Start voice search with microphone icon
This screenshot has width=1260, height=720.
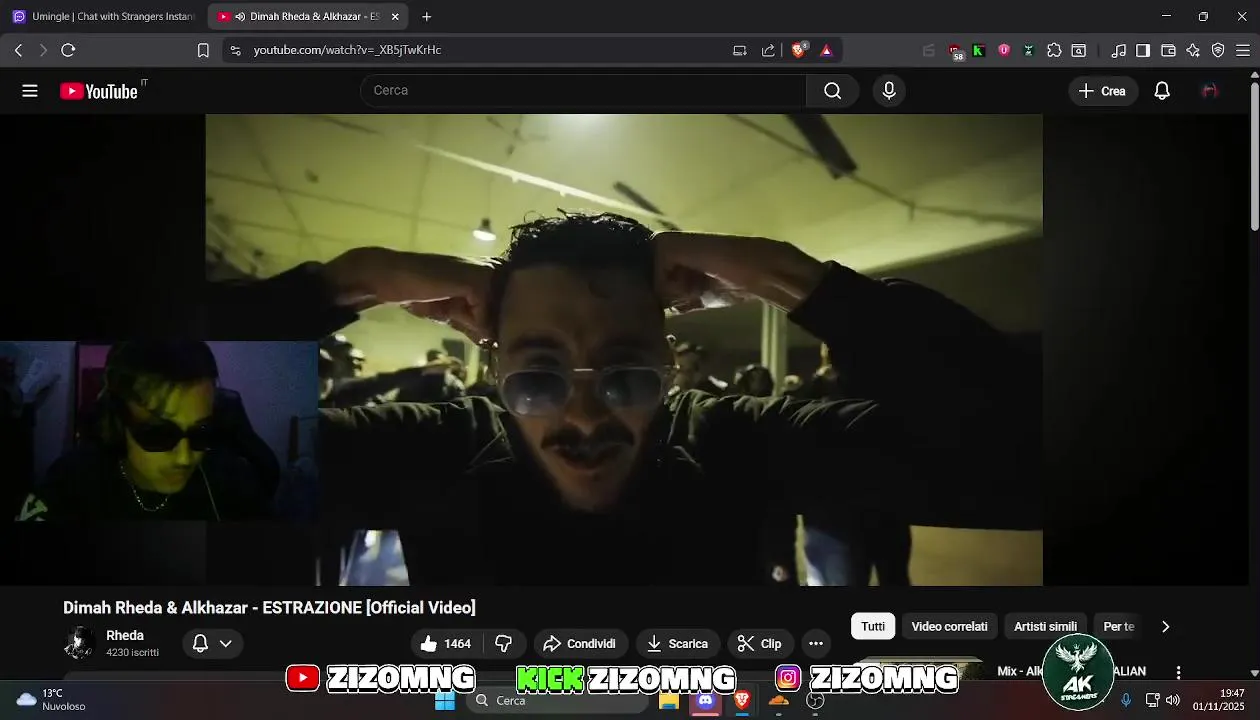pyautogui.click(x=889, y=91)
